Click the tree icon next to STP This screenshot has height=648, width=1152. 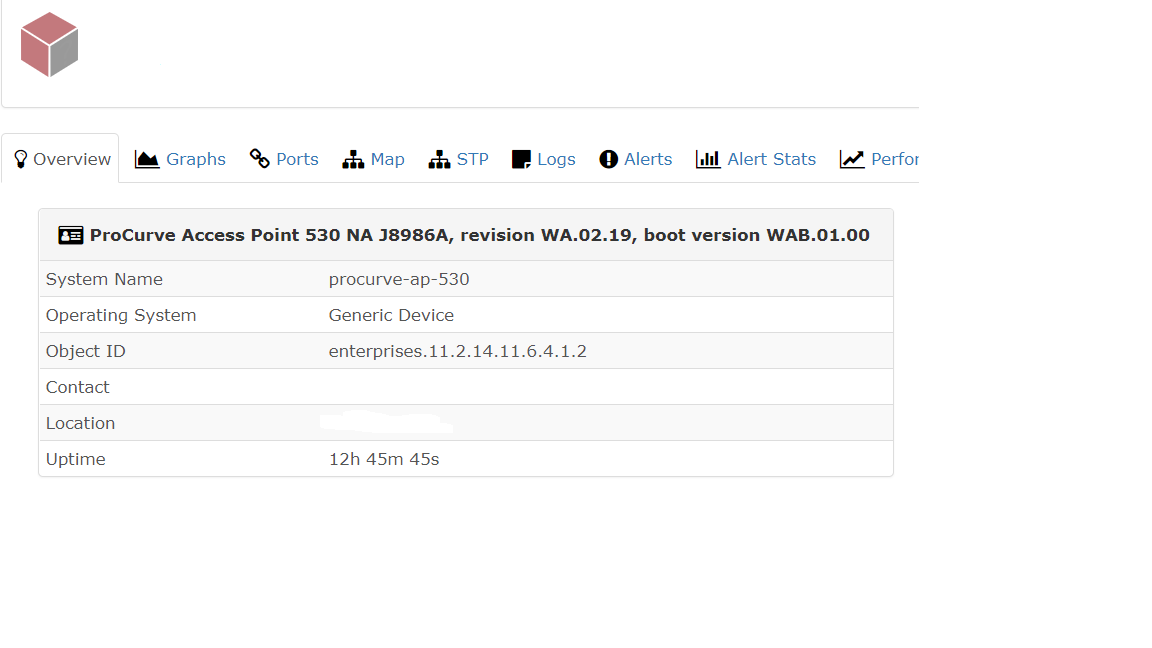(438, 158)
